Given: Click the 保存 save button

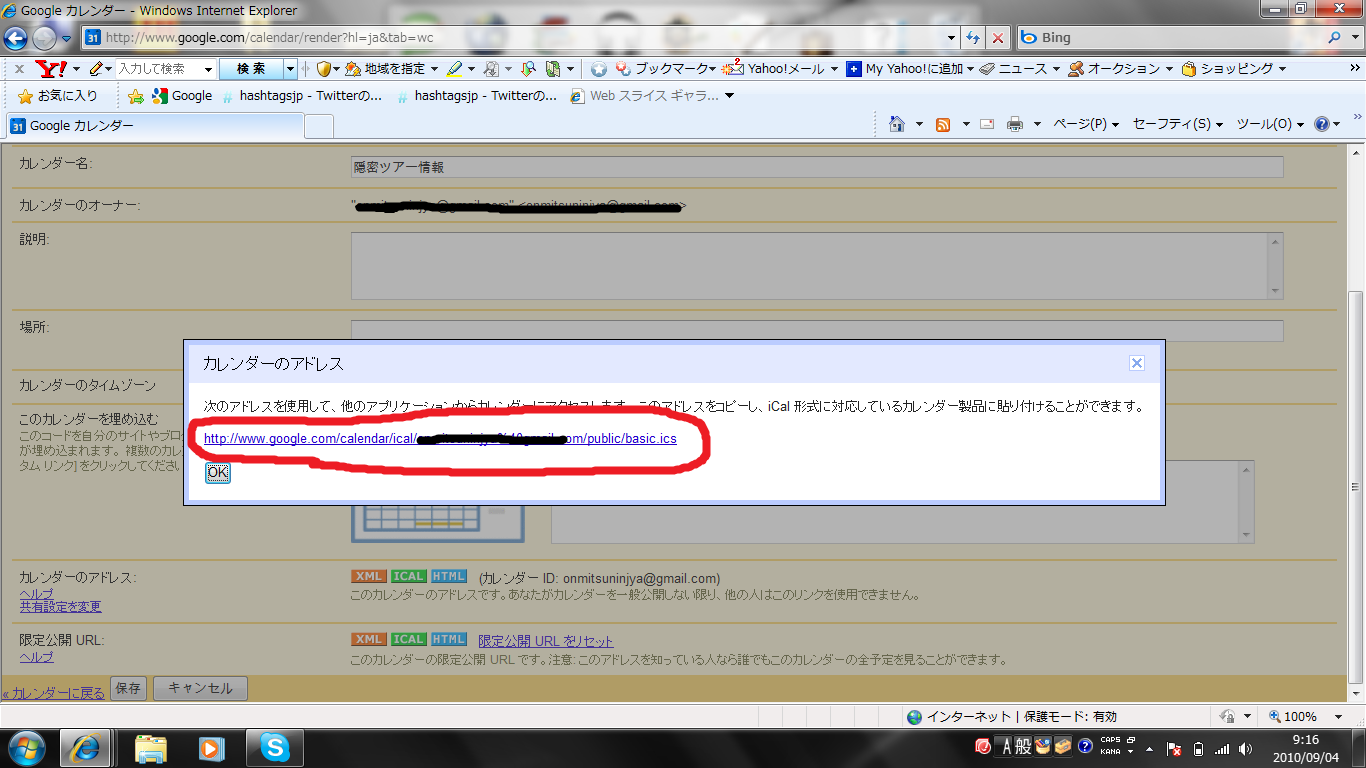Looking at the screenshot, I should pyautogui.click(x=128, y=688).
